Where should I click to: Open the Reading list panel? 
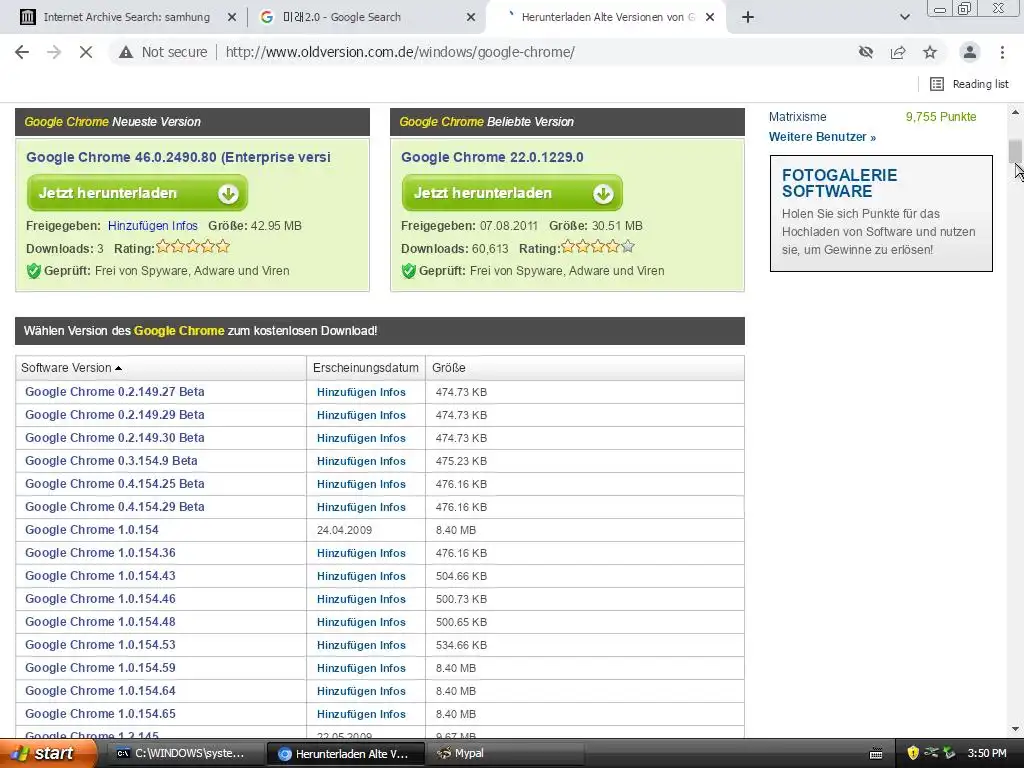coord(969,84)
